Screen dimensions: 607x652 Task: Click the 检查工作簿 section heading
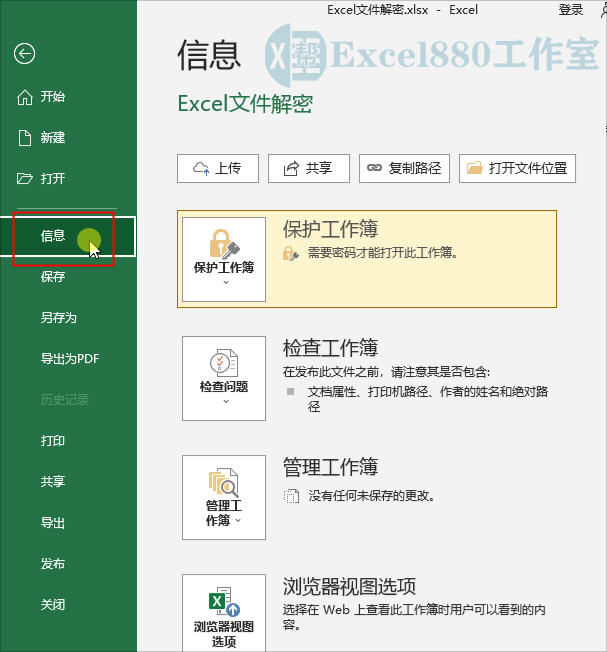[330, 348]
